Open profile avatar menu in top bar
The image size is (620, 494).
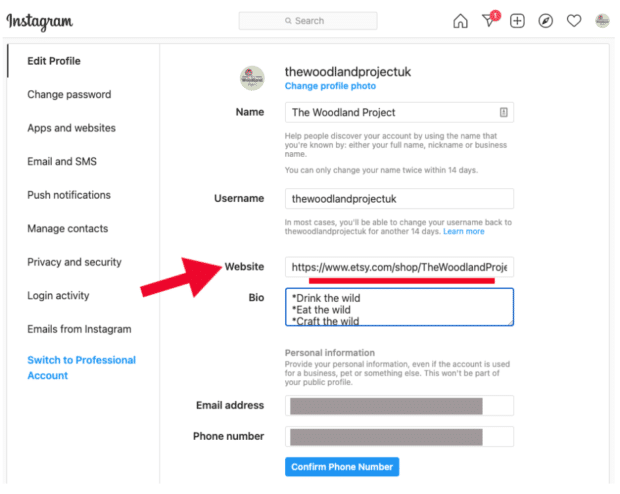(x=602, y=21)
